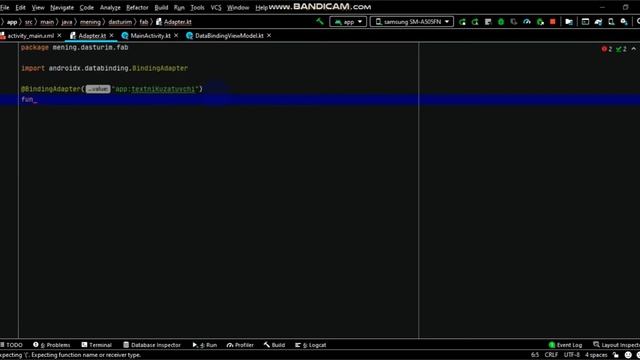
Task: Expand inspection arrow next to error counts
Action: coord(633,49)
